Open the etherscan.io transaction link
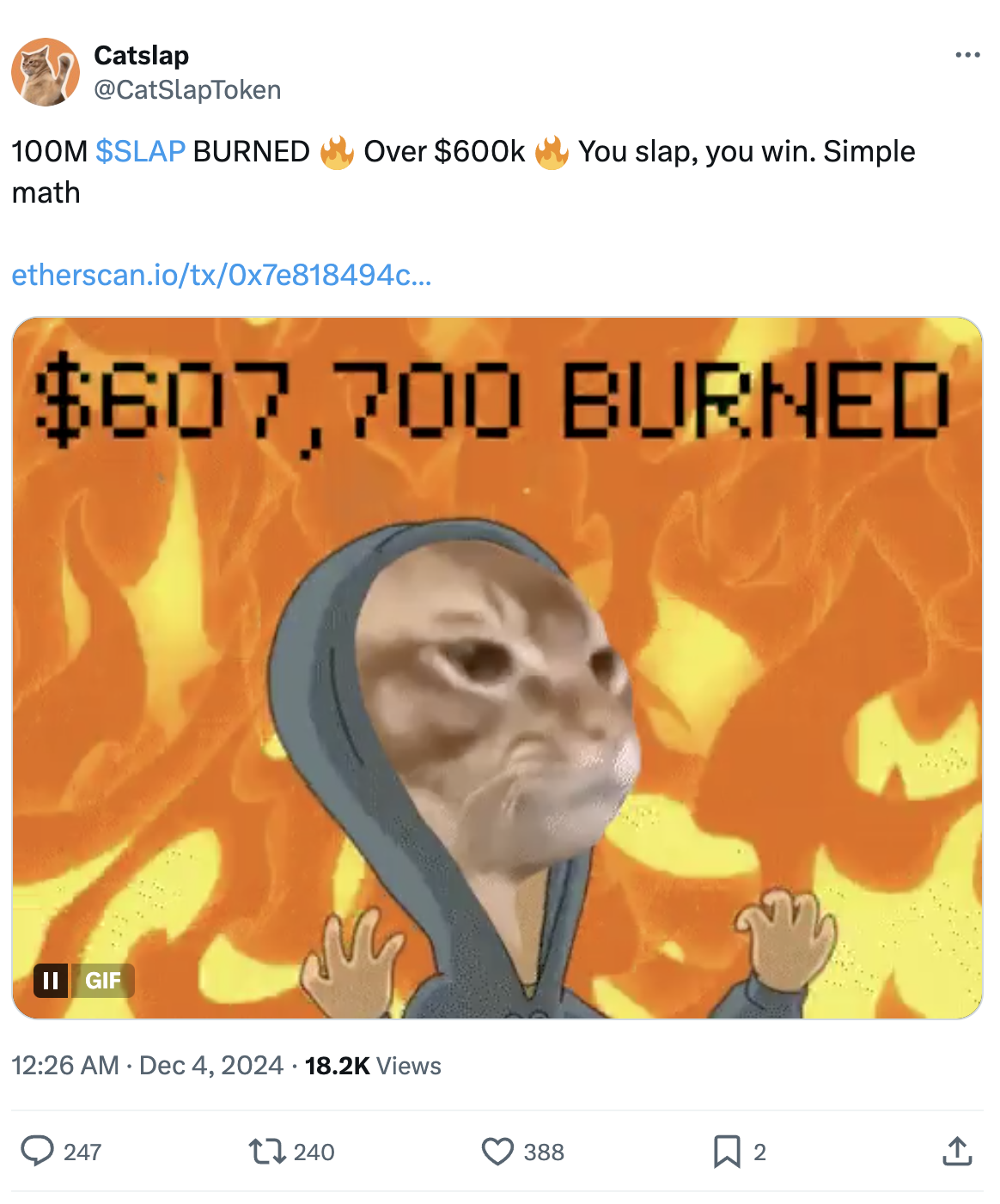 [x=222, y=275]
